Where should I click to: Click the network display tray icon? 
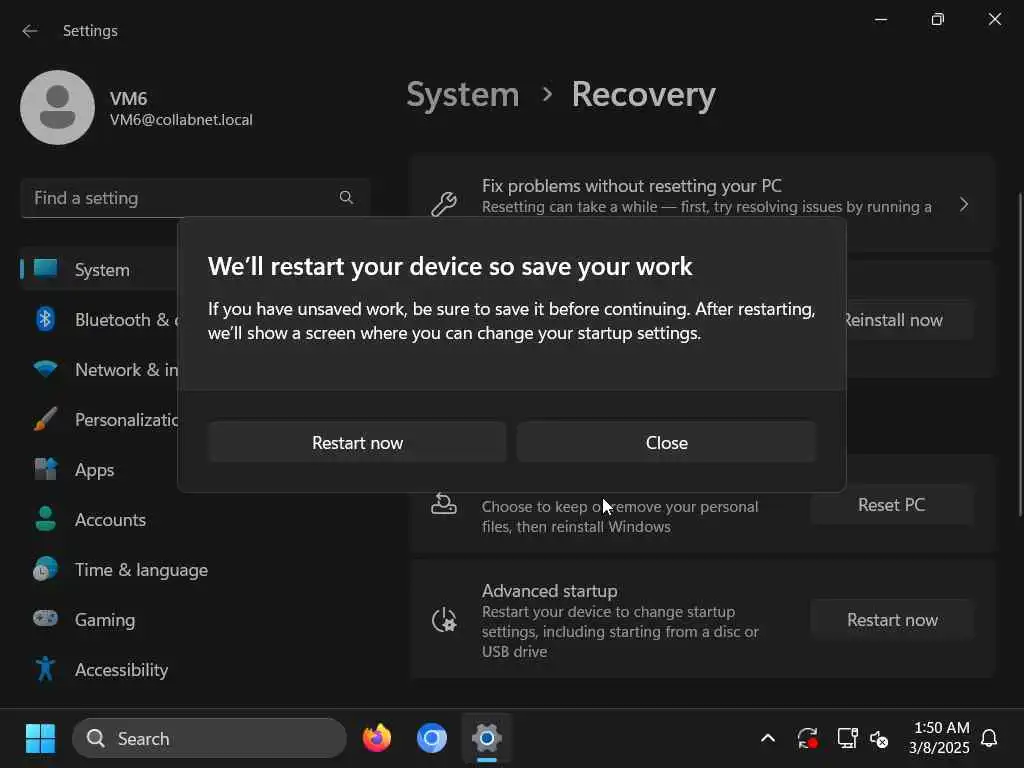click(847, 739)
